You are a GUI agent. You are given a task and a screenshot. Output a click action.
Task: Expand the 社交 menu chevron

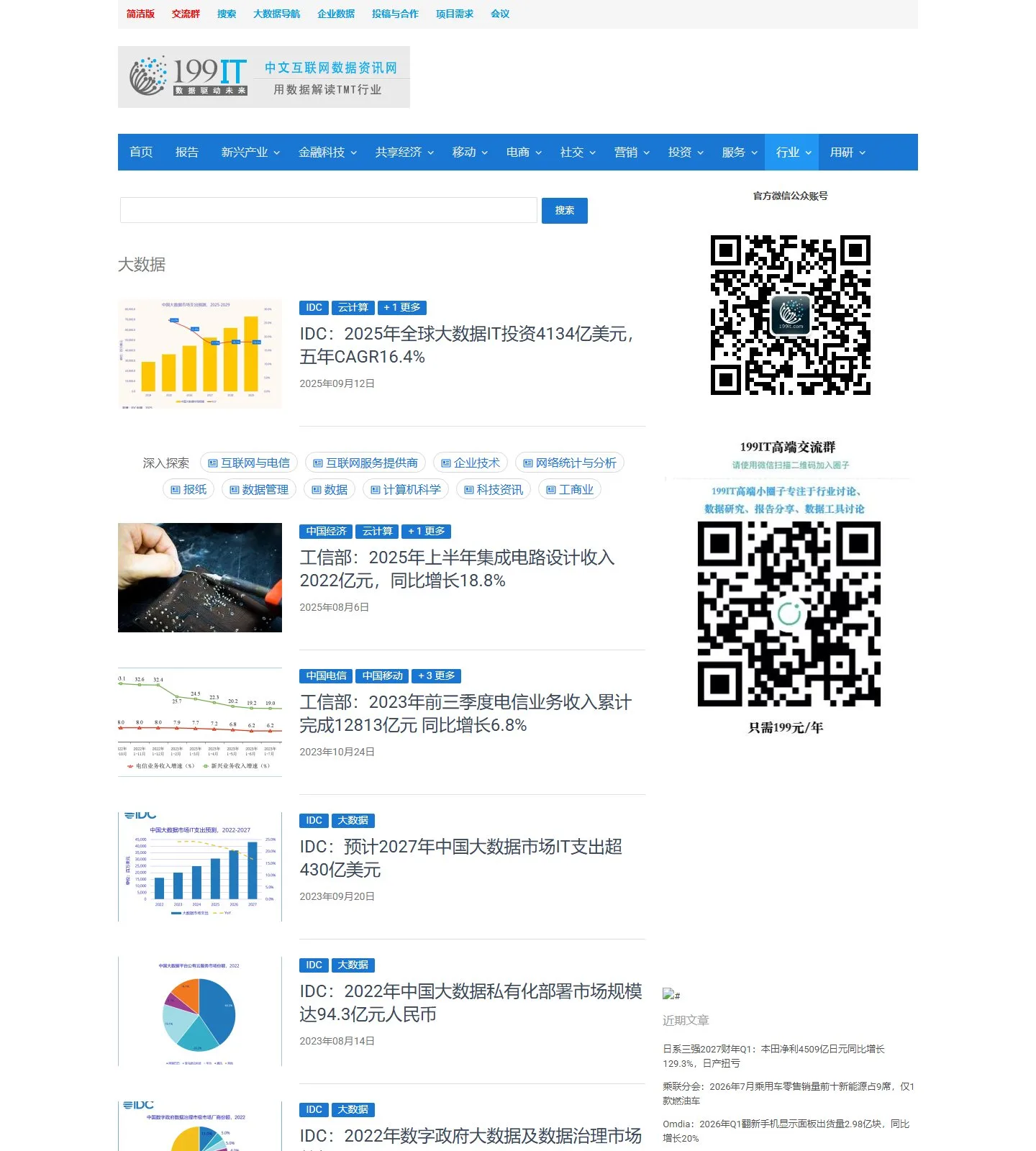click(593, 153)
